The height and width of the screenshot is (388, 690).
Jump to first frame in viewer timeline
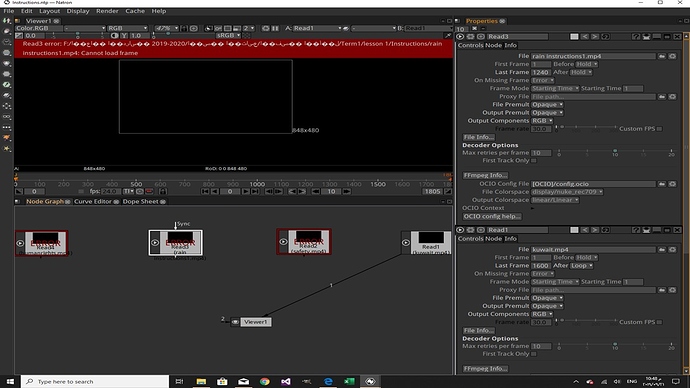coord(205,191)
